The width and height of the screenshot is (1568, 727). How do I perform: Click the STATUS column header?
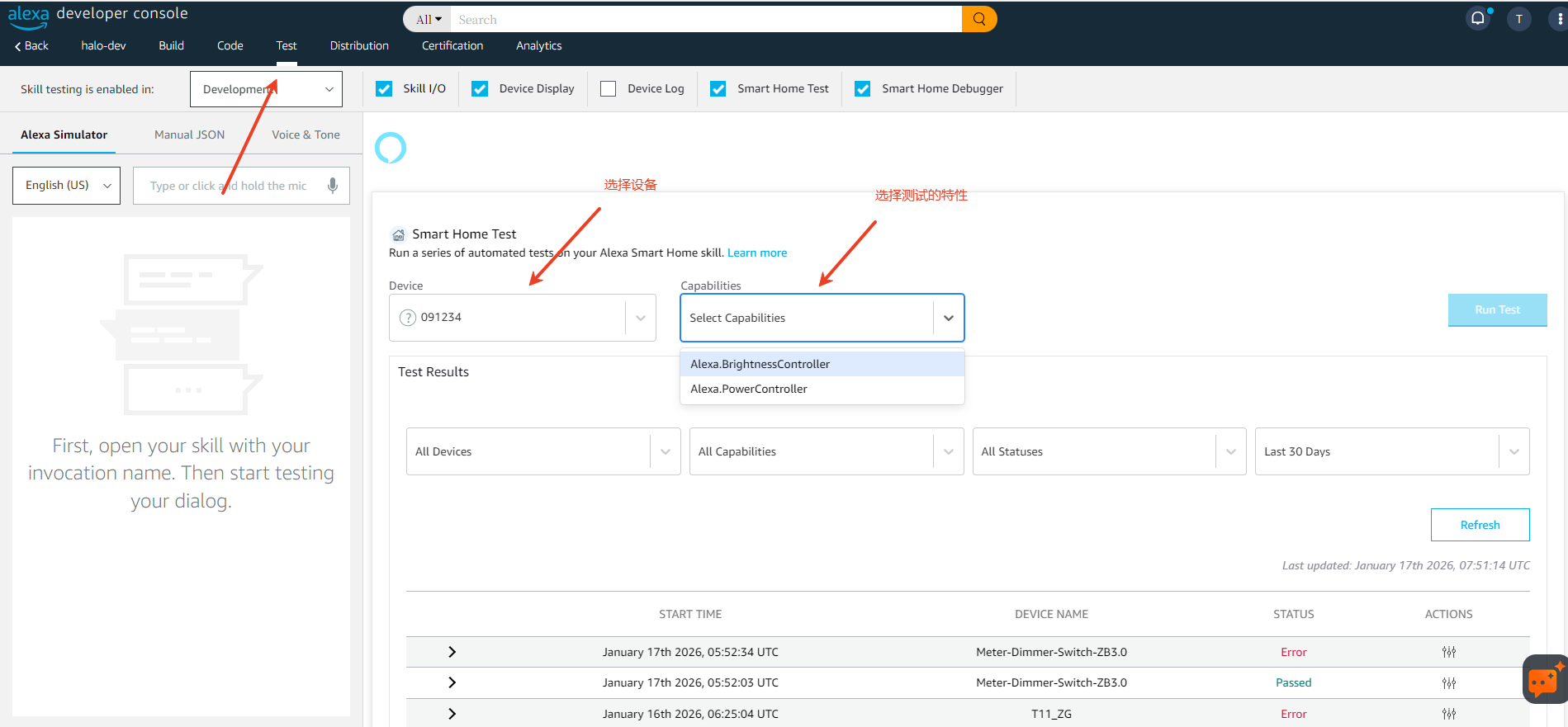coord(1294,614)
